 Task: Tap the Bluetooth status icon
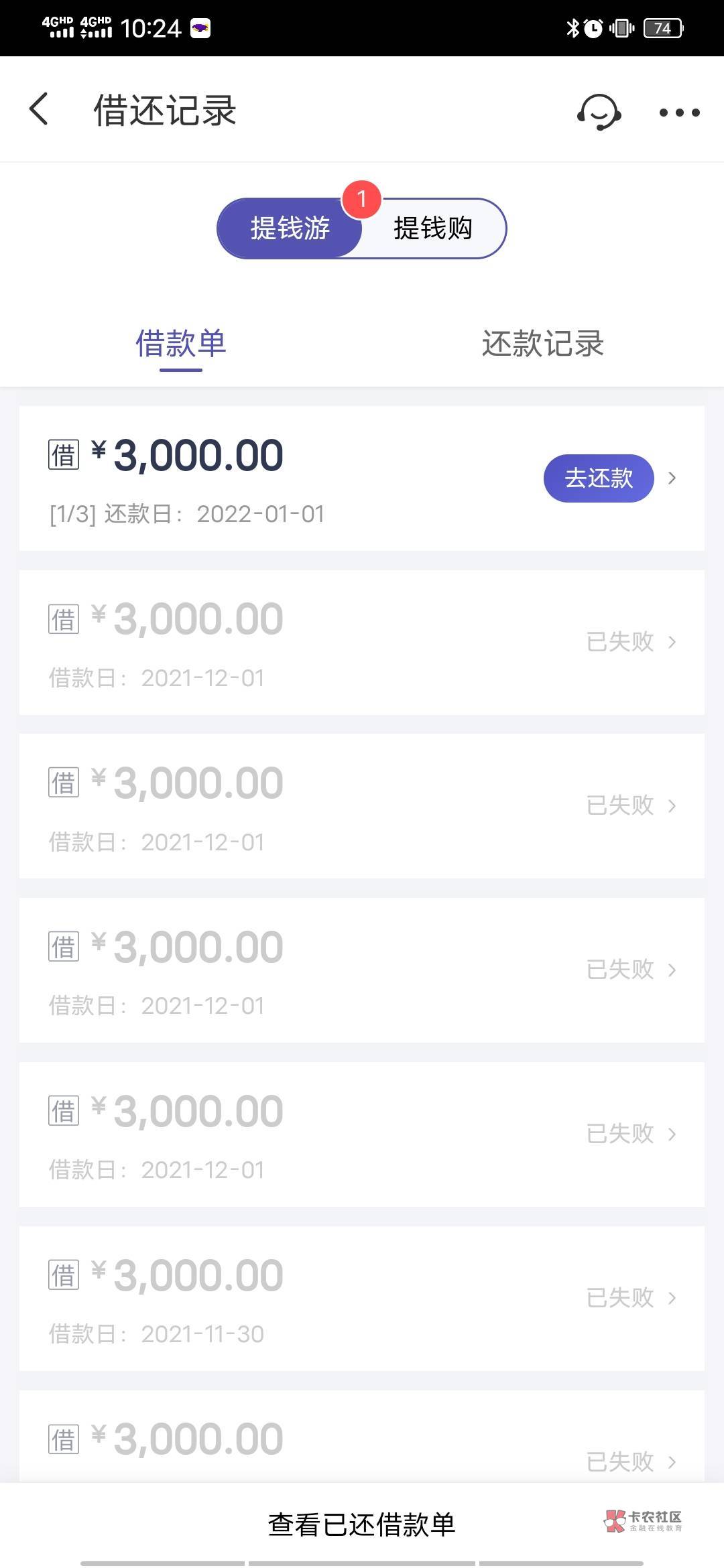pos(572,28)
